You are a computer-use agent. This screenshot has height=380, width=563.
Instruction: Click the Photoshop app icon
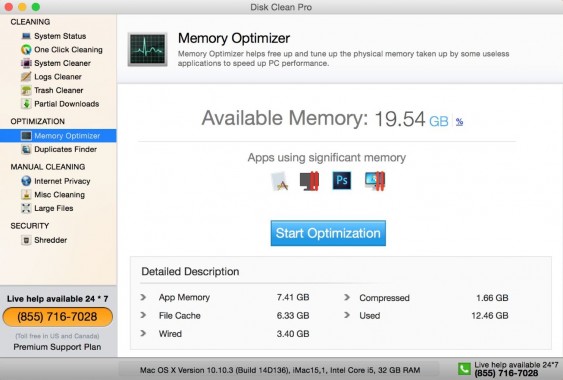[x=341, y=181]
